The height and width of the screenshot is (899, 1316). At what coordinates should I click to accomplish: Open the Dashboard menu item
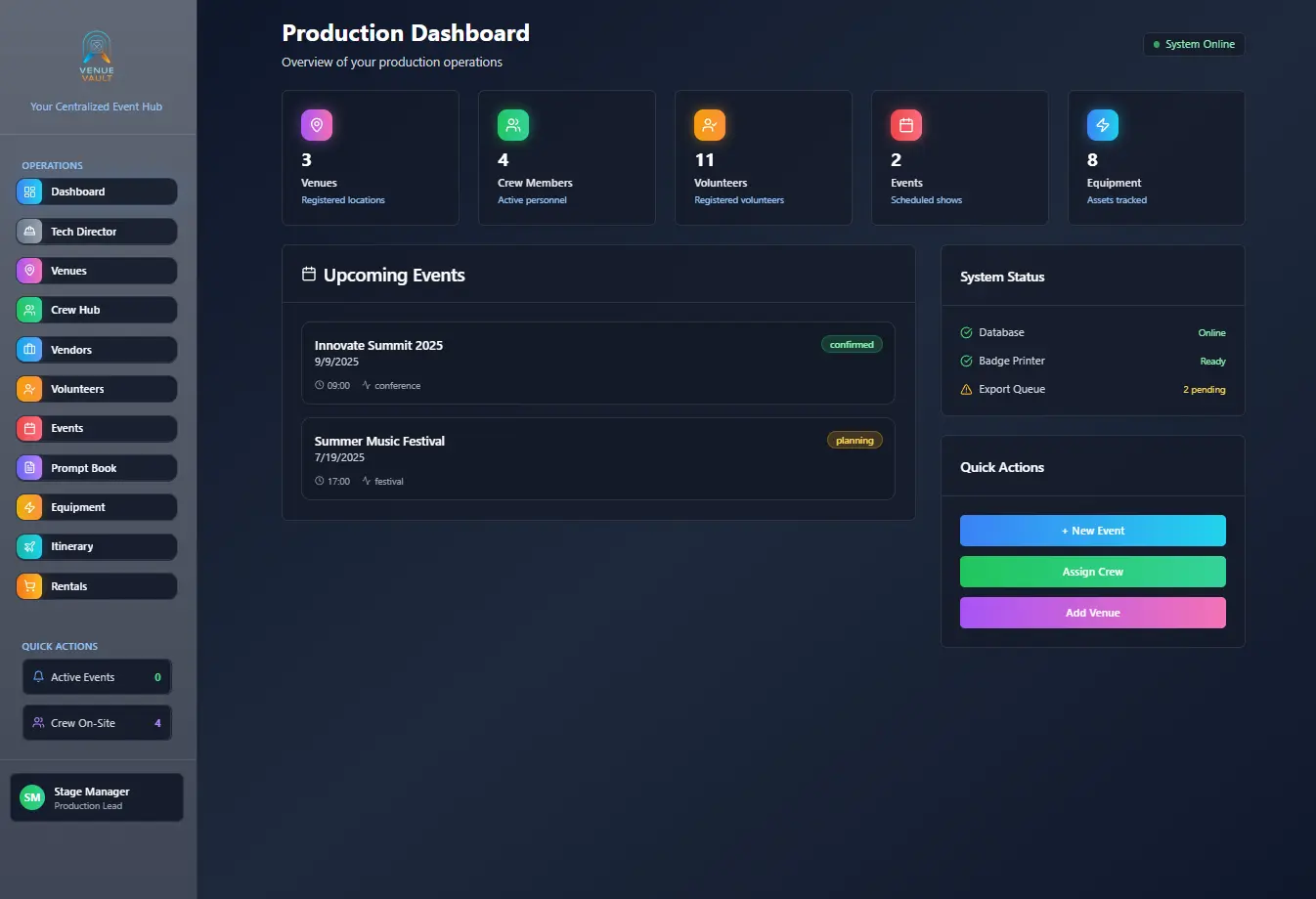[x=97, y=192]
